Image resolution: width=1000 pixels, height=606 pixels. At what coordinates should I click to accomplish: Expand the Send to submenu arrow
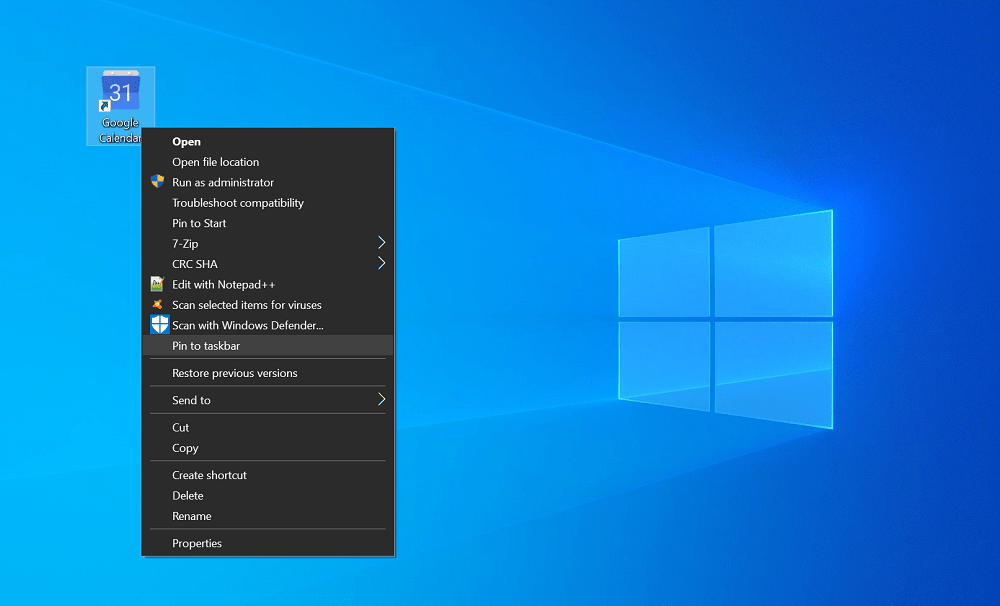click(381, 399)
